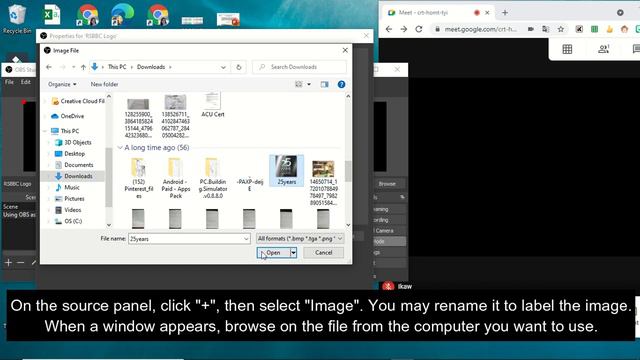Image resolution: width=640 pixels, height=360 pixels.
Task: Go back in the Image File dialog
Action: [x=49, y=67]
